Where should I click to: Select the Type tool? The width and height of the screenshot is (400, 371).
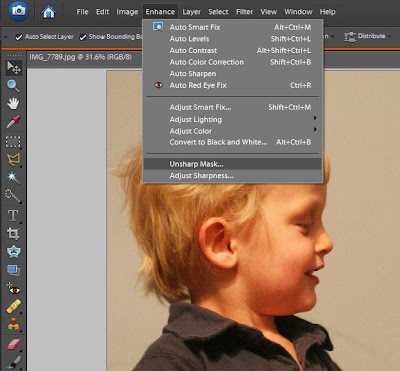coord(13,216)
